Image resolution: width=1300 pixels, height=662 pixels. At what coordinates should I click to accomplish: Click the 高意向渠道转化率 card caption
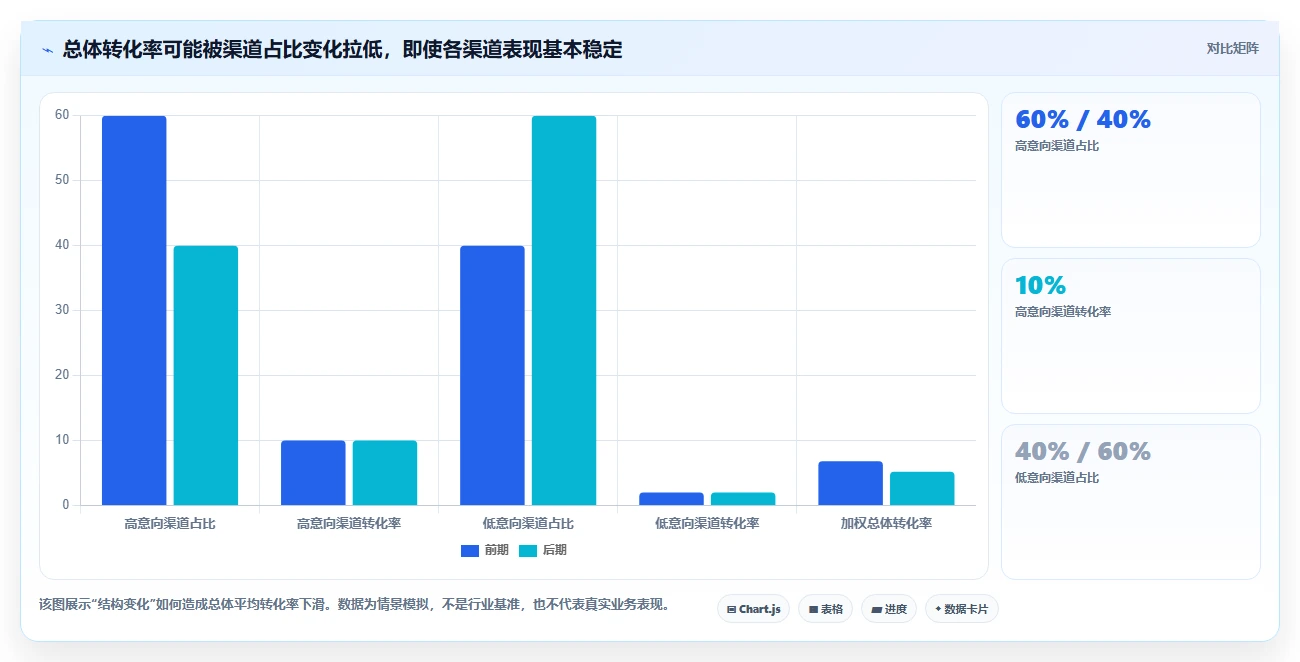coord(1063,312)
